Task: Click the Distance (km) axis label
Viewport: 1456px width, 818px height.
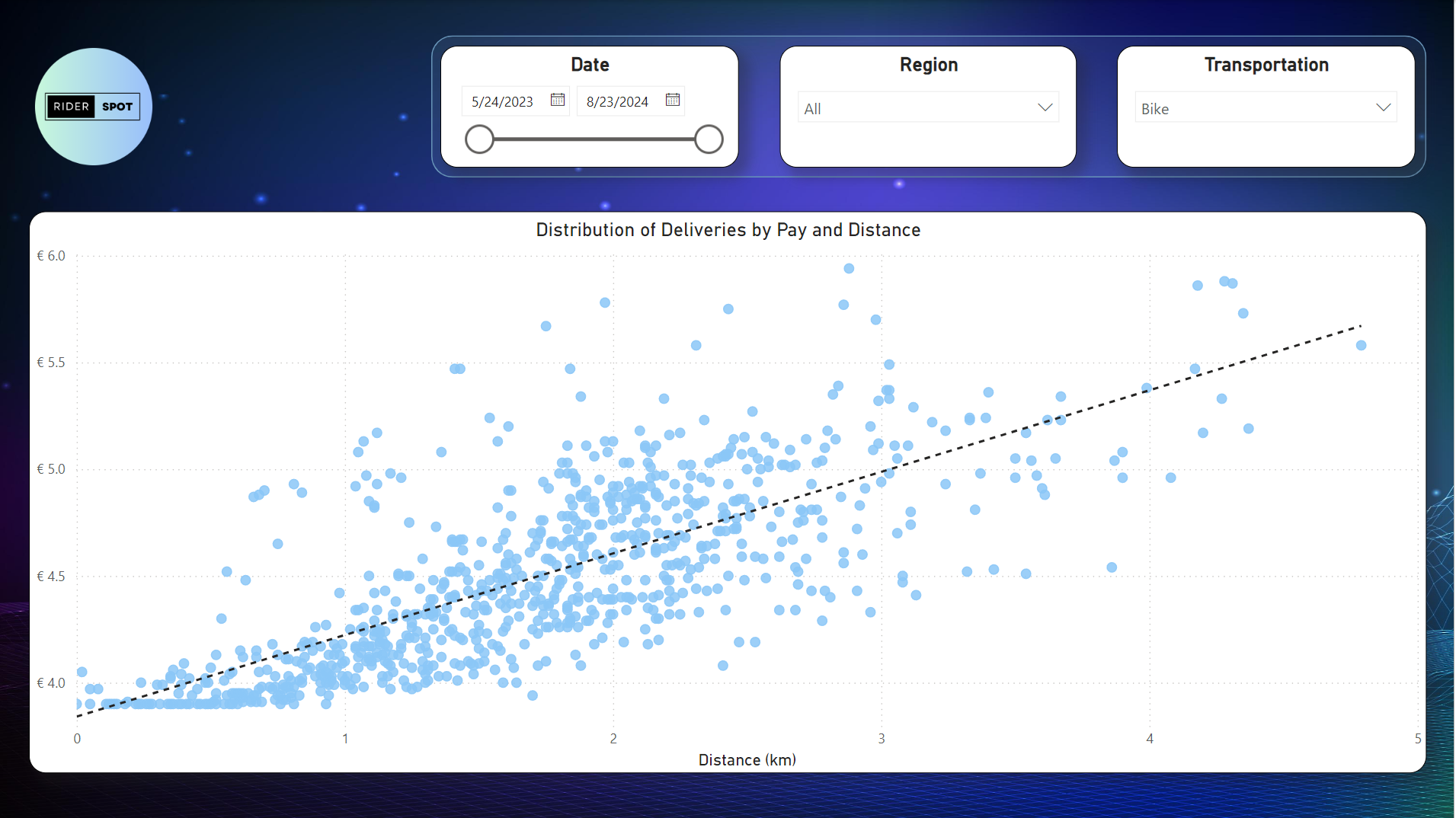Action: (x=747, y=759)
